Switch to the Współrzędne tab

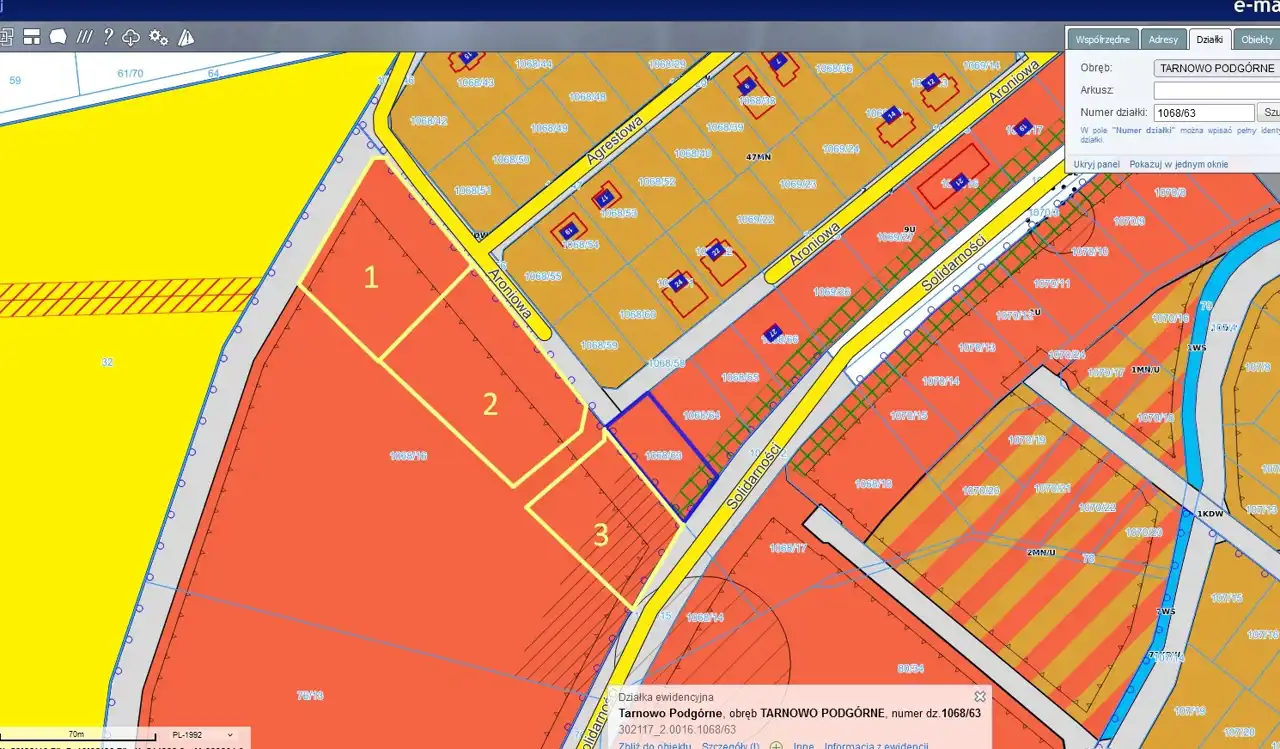tap(1101, 39)
